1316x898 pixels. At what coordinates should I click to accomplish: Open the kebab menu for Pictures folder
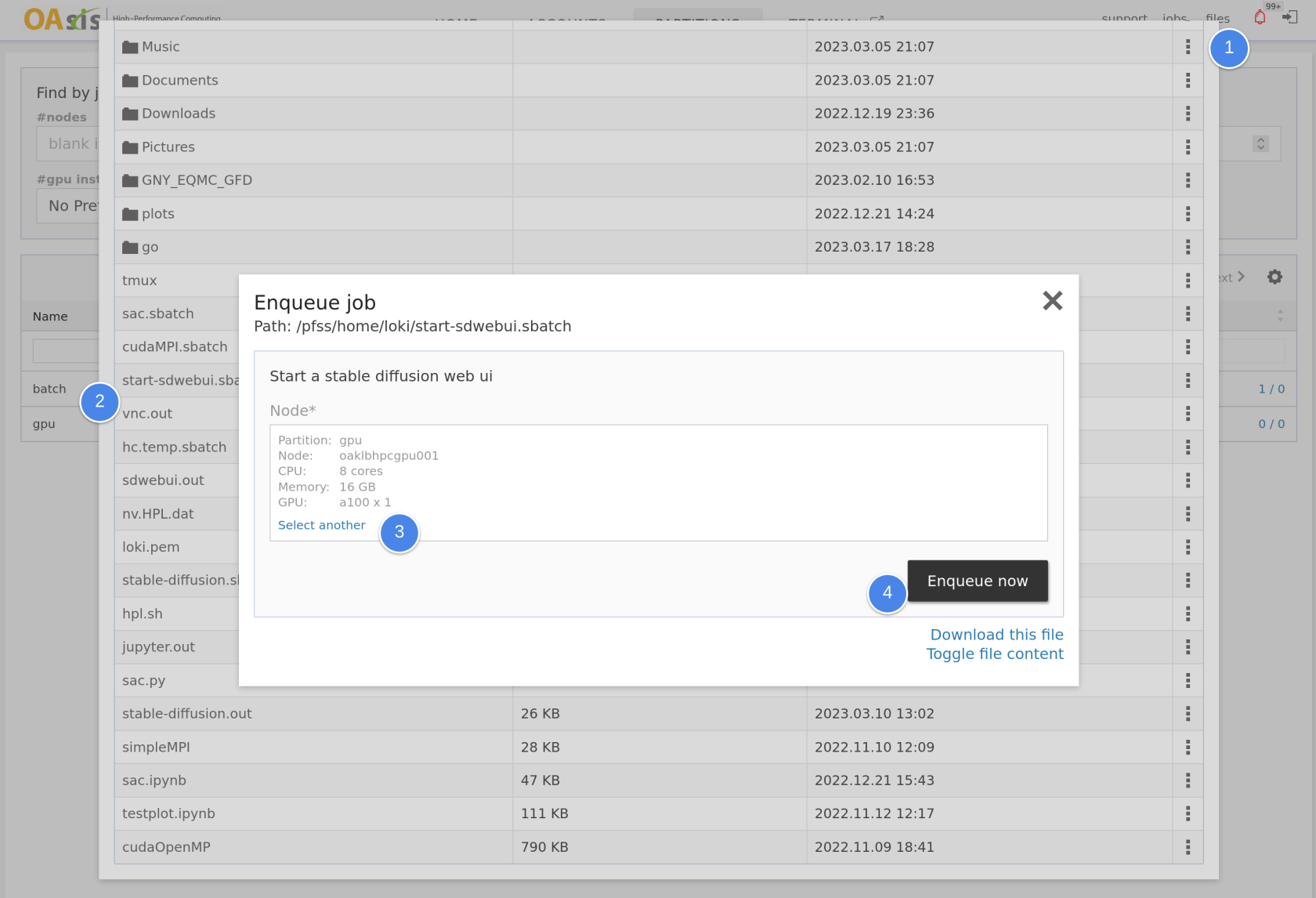pyautogui.click(x=1188, y=147)
